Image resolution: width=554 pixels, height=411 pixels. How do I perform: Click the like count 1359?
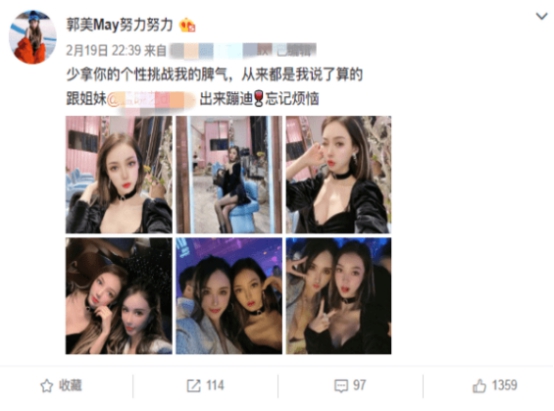[x=505, y=386]
